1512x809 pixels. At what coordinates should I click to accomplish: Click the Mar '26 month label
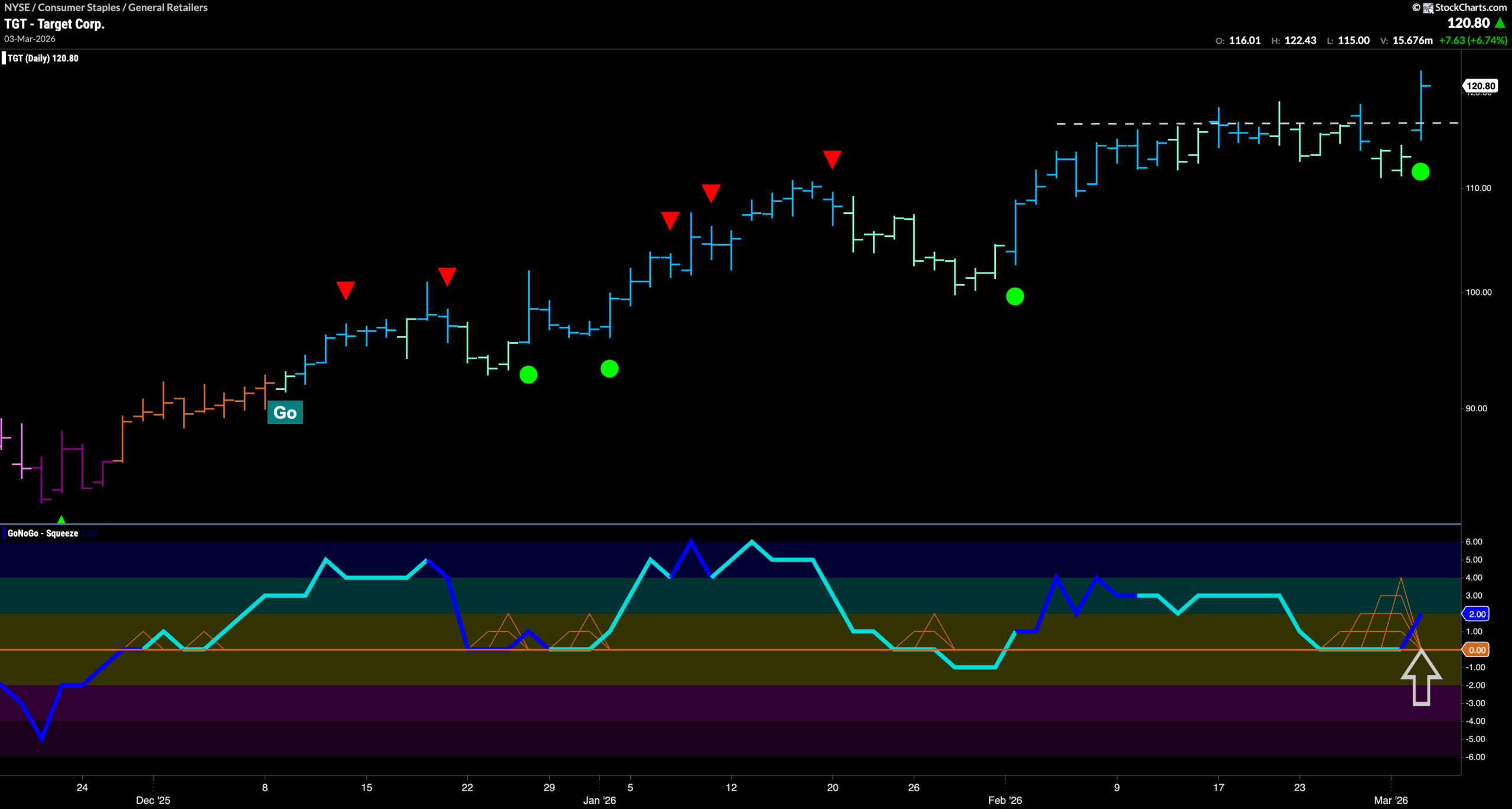[x=1390, y=800]
